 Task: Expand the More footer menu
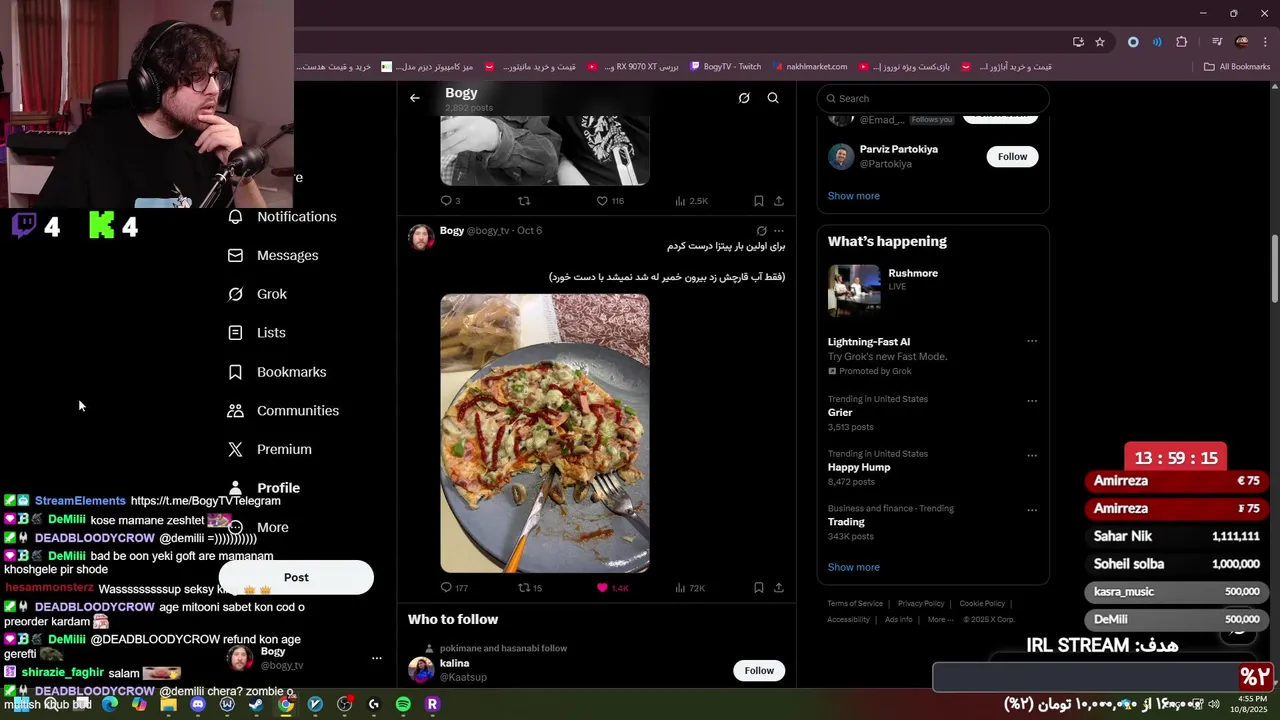[x=940, y=620]
